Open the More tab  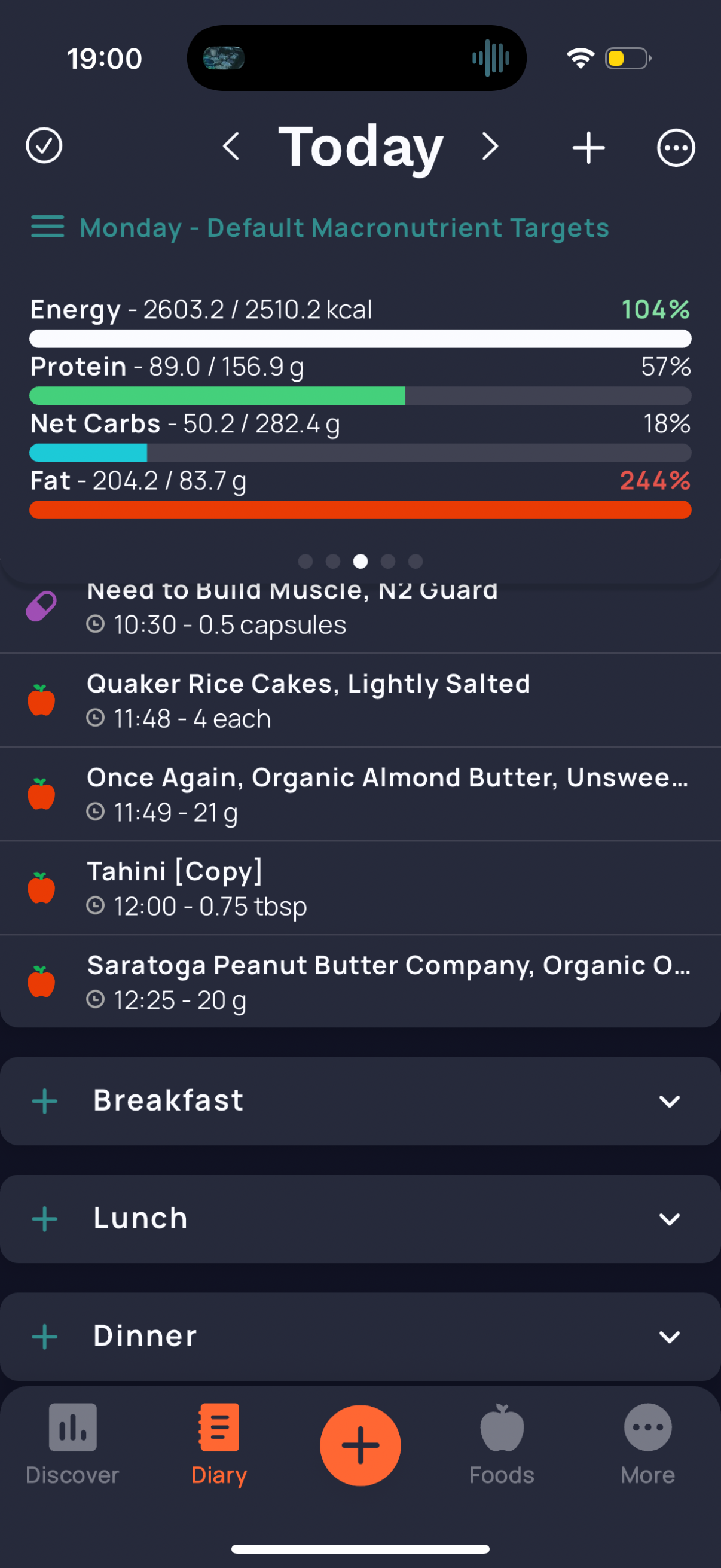pyautogui.click(x=647, y=1444)
